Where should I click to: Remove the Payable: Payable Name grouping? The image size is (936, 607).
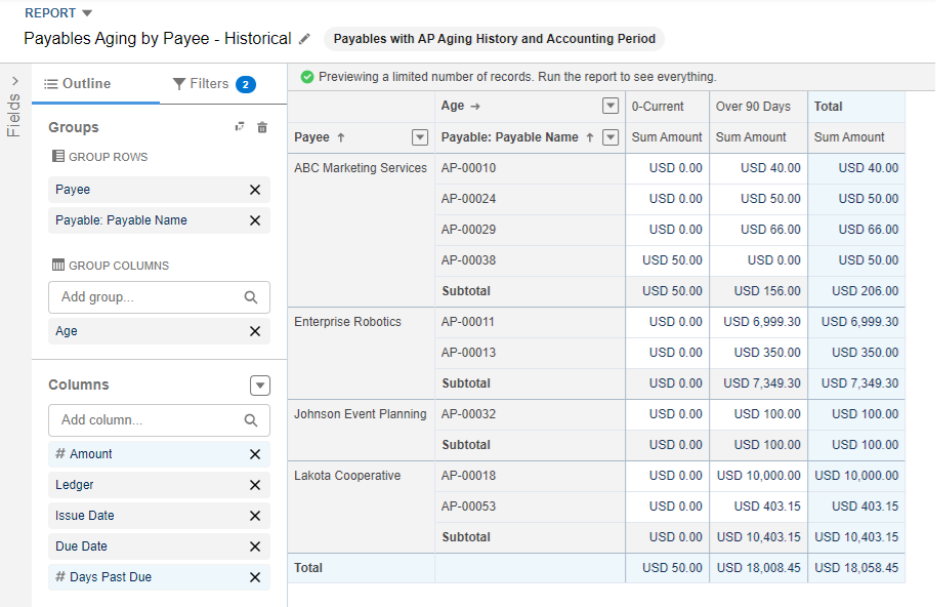255,220
